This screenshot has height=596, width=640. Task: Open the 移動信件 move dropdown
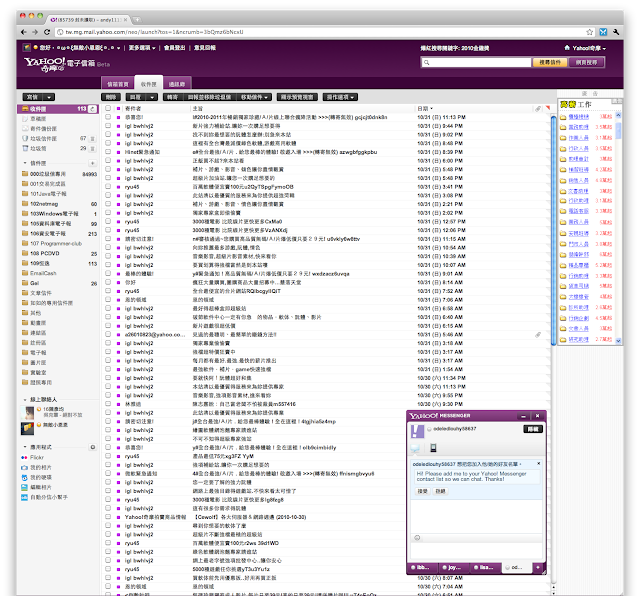pos(254,97)
